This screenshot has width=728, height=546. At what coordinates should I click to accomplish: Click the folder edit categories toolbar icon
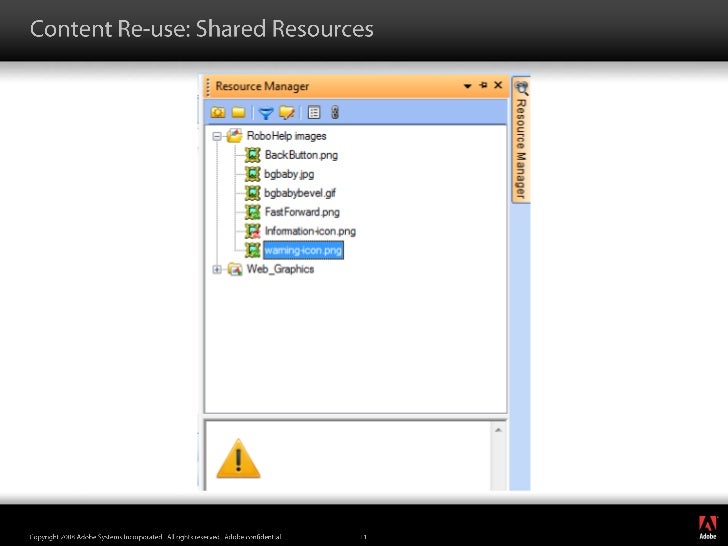[x=287, y=112]
